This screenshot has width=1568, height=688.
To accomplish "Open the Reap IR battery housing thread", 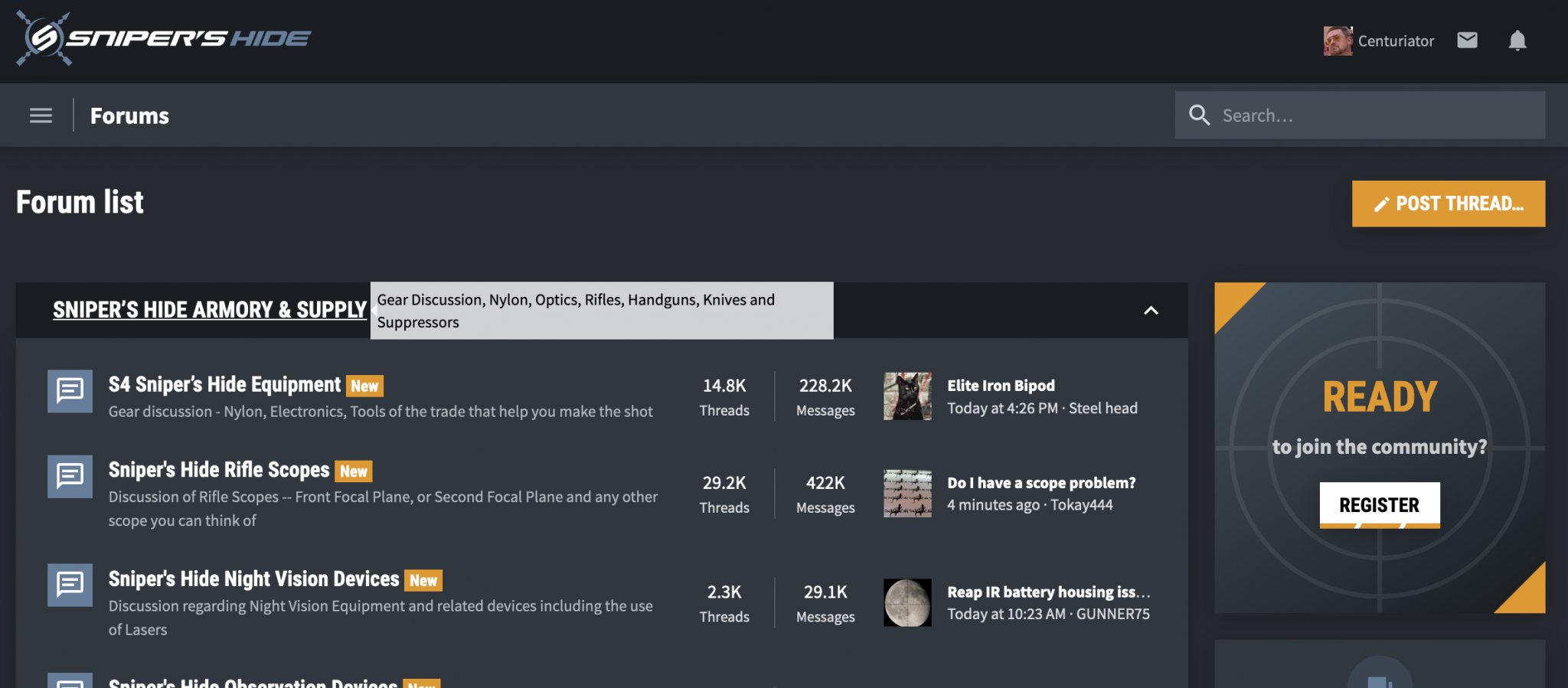I will point(1048,592).
